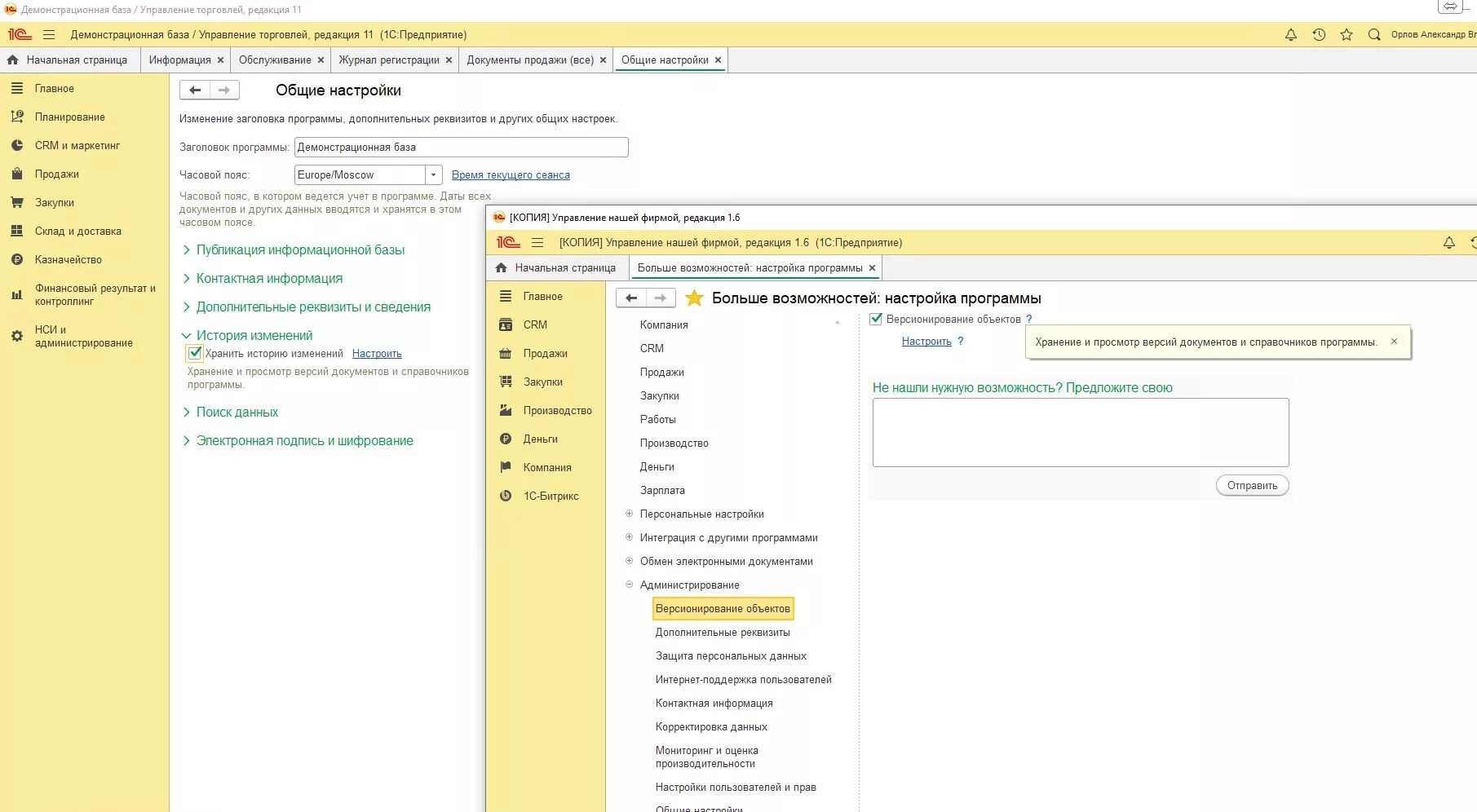Screen dimensions: 1477x812
Task: Click search magnifier icon in top header
Action: pos(1374,35)
